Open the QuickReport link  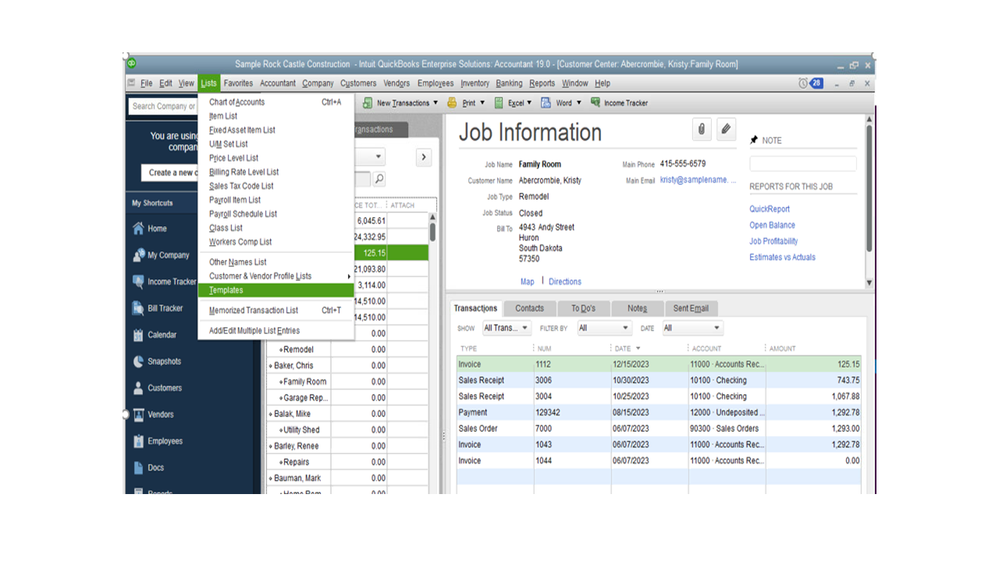[769, 209]
